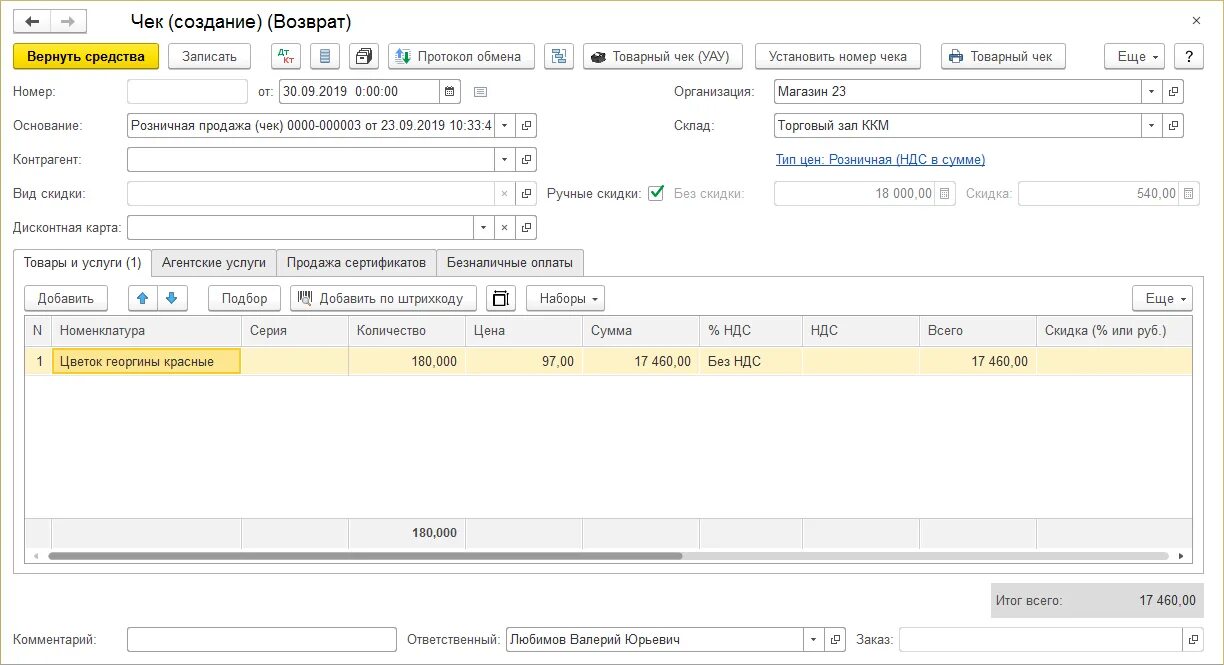This screenshot has width=1224, height=665.
Task: Open the Организация Магазин 23 record
Action: click(x=1174, y=91)
